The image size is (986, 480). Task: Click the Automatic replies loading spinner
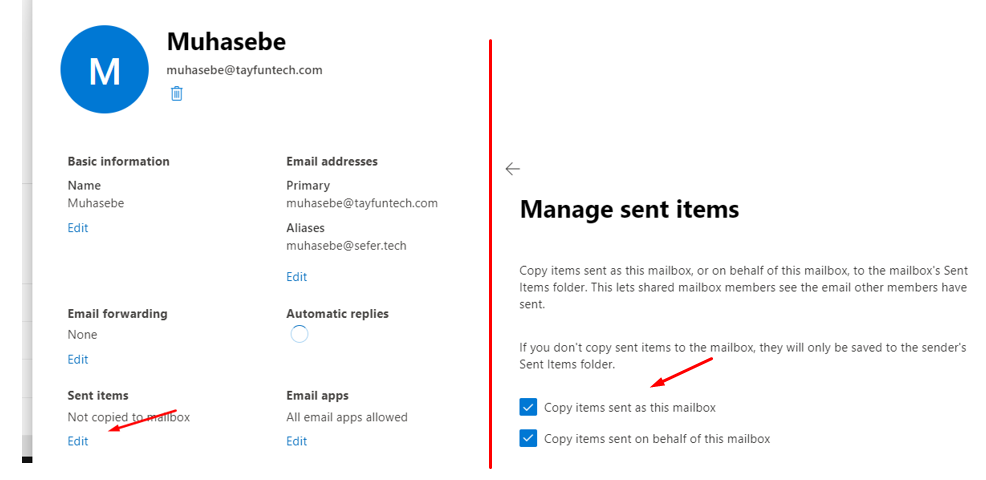[298, 334]
